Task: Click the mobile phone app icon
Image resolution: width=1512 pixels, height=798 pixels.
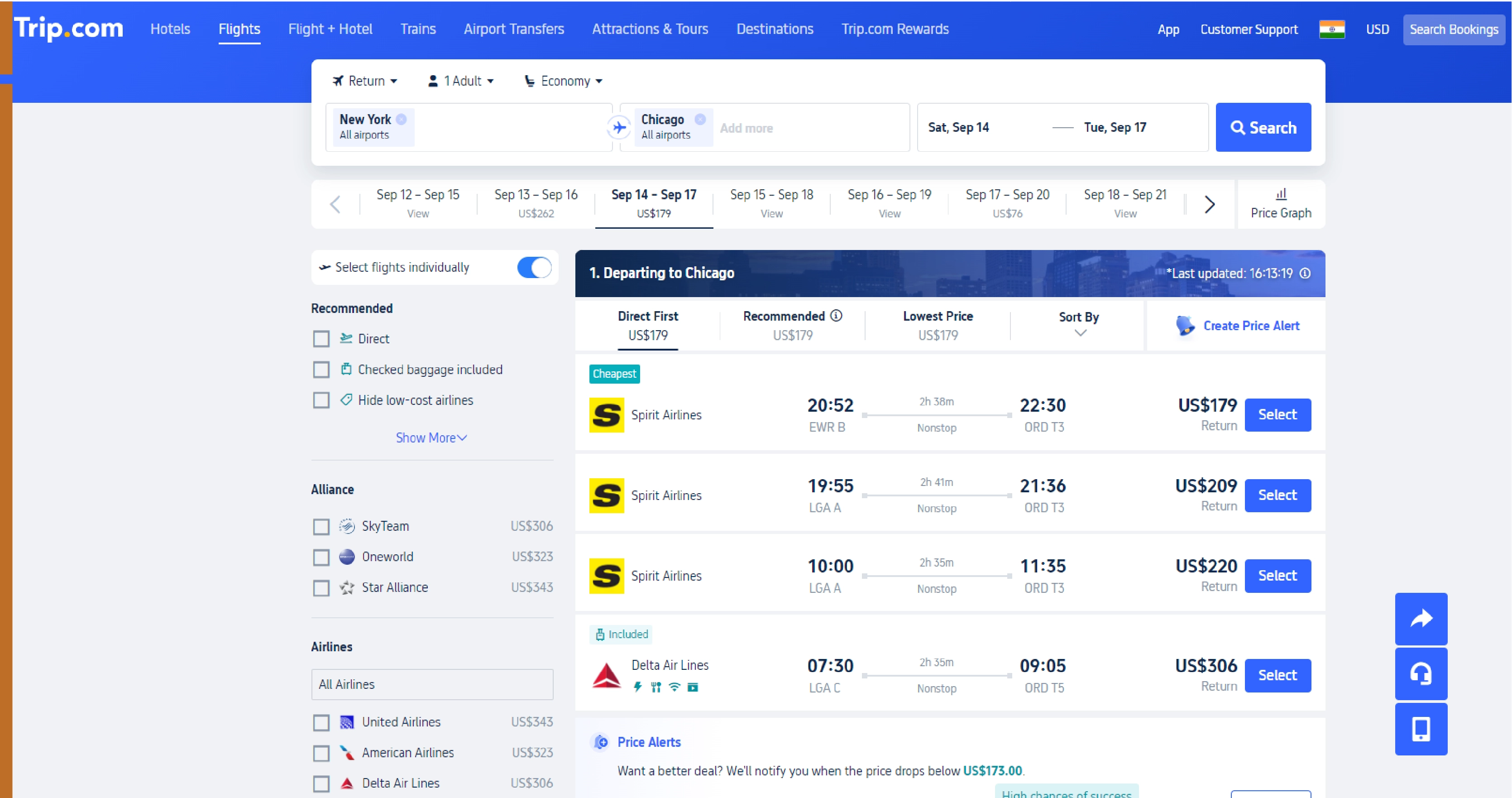Action: pos(1421,729)
